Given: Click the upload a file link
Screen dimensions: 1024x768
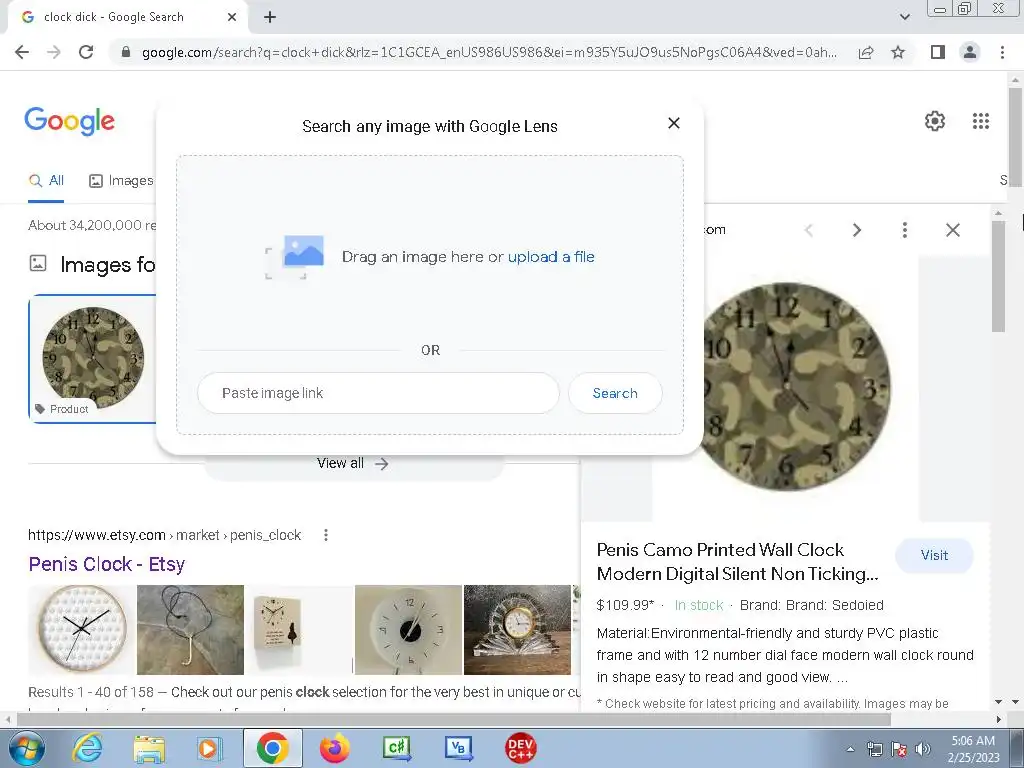Looking at the screenshot, I should (x=551, y=257).
